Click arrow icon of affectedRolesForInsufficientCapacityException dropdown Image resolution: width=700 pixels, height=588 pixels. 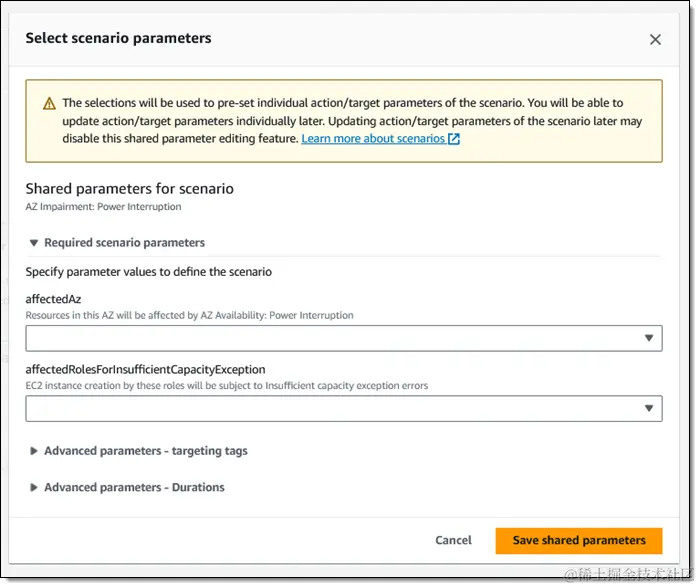pyautogui.click(x=649, y=408)
